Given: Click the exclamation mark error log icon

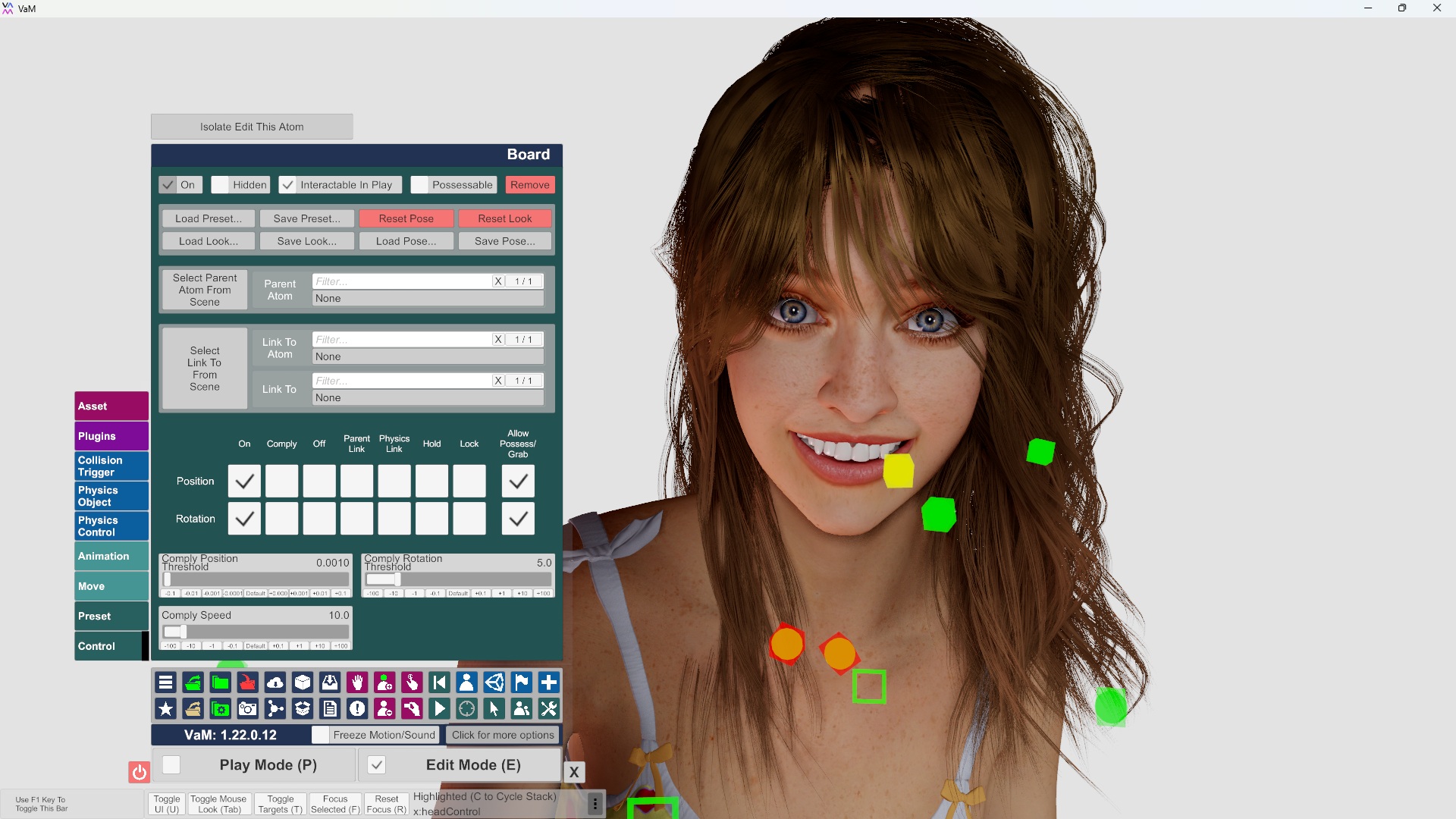Looking at the screenshot, I should pyautogui.click(x=357, y=709).
